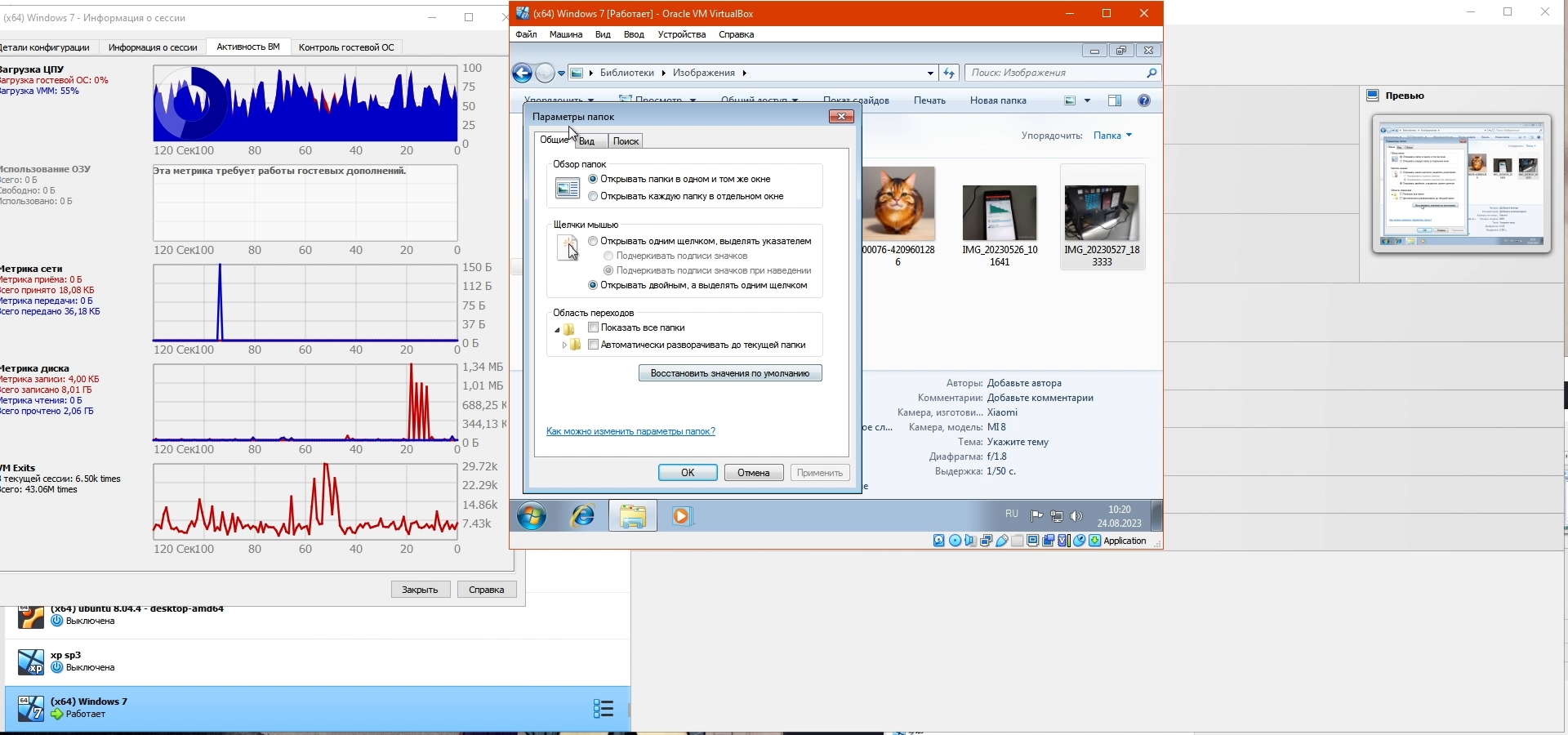Select 'Открывать одним щелчком' radio option
Screen dimensions: 1568x735
[x=593, y=241]
